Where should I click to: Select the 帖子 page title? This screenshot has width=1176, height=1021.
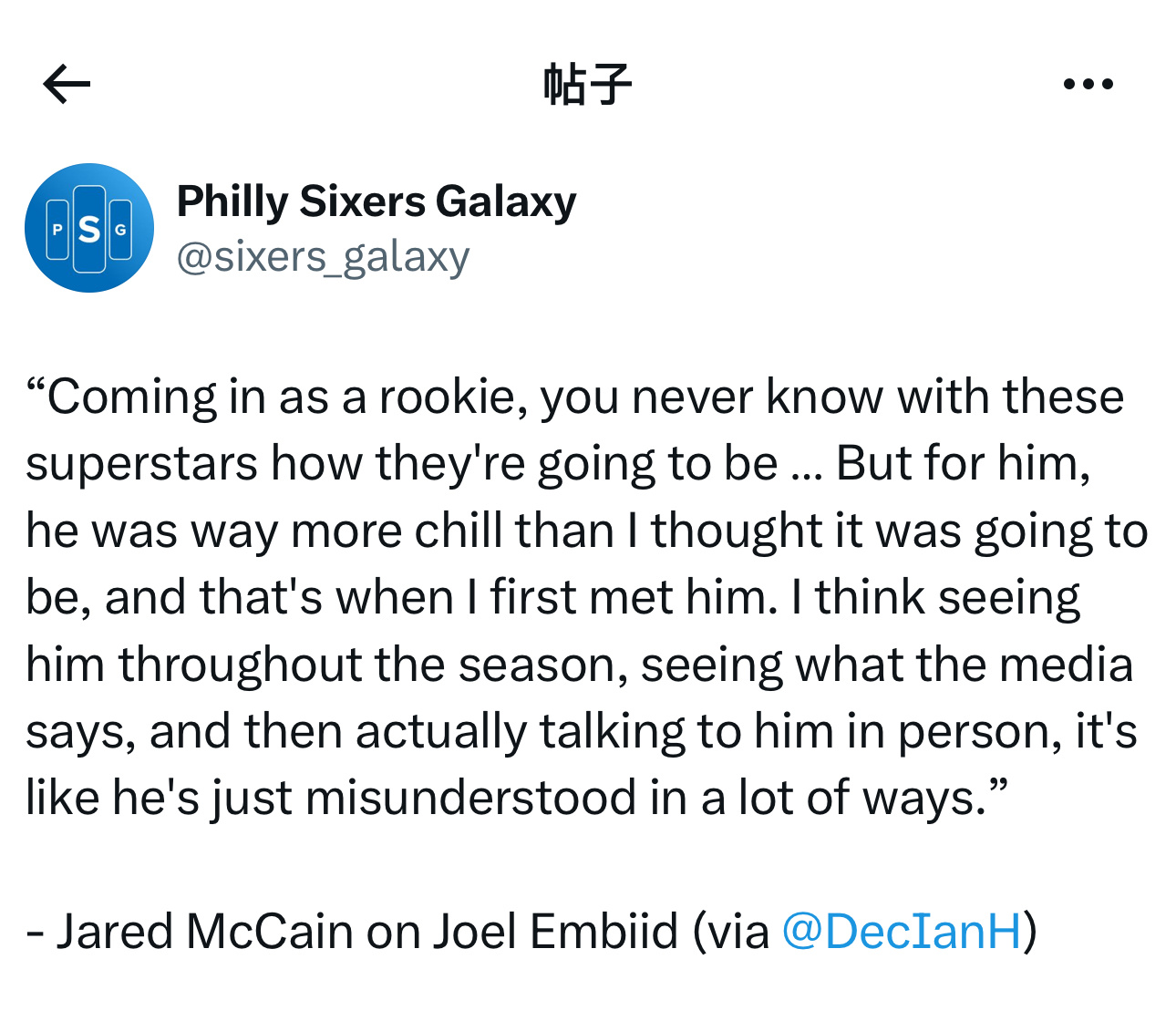(x=587, y=85)
